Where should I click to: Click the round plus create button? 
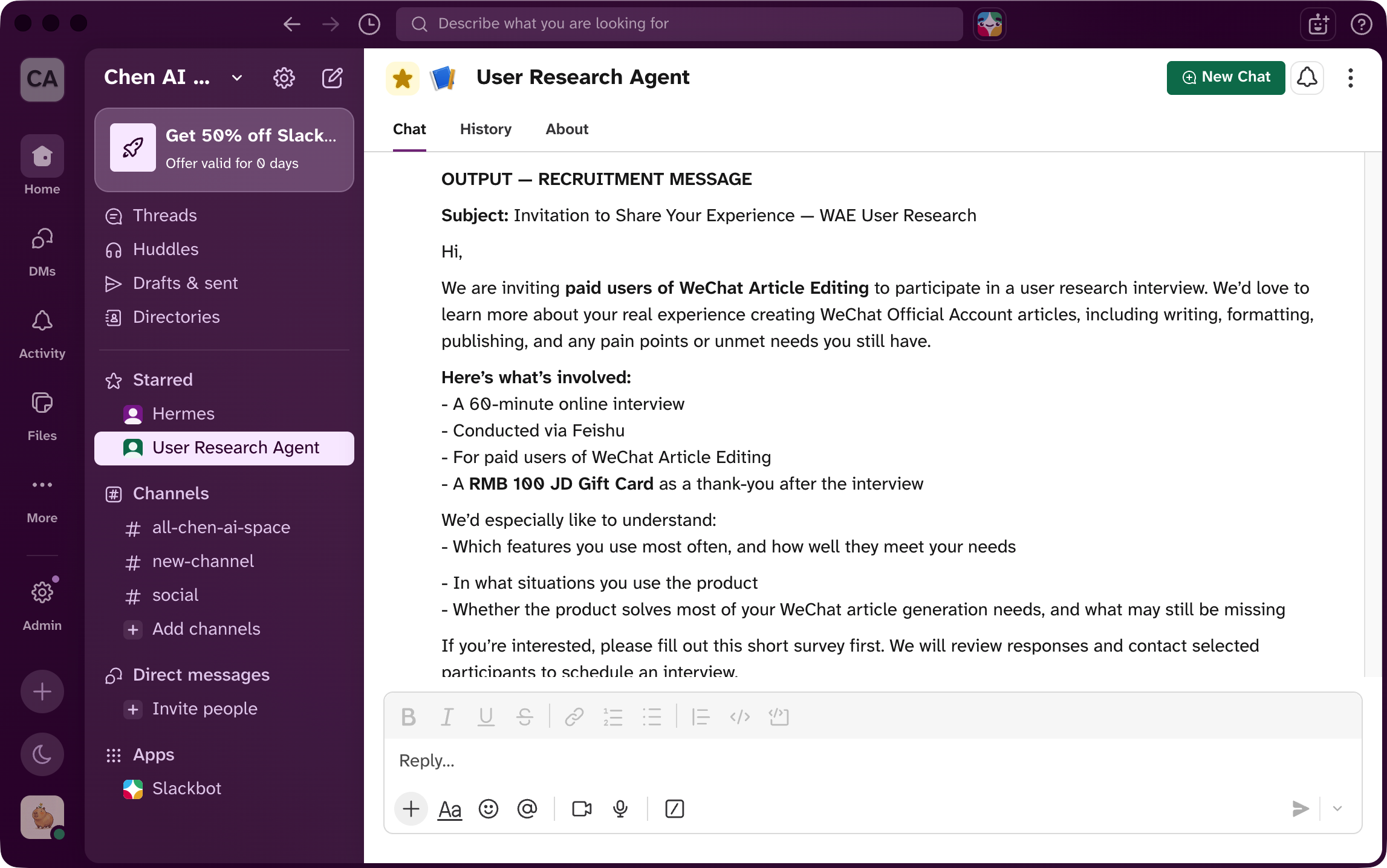click(42, 691)
